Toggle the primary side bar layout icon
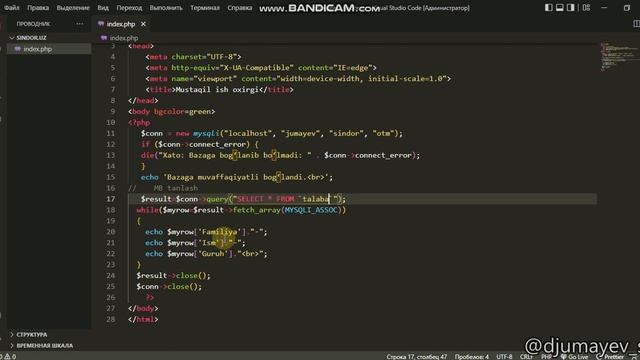640x360 pixels. click(549, 7)
